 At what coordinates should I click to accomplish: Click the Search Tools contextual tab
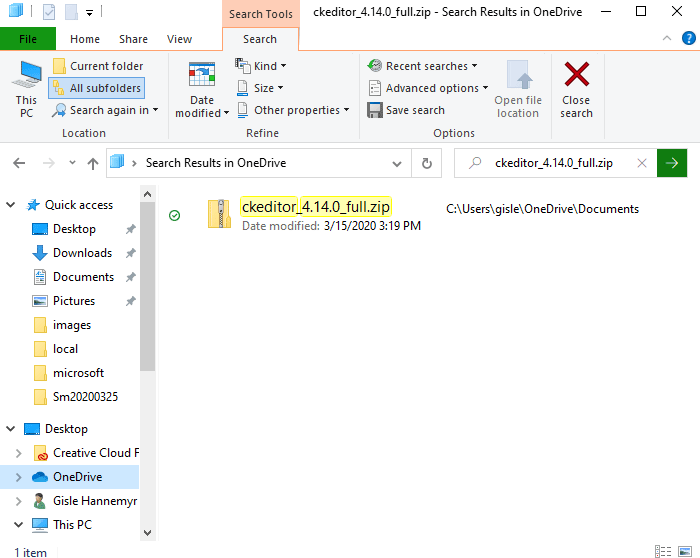[261, 14]
